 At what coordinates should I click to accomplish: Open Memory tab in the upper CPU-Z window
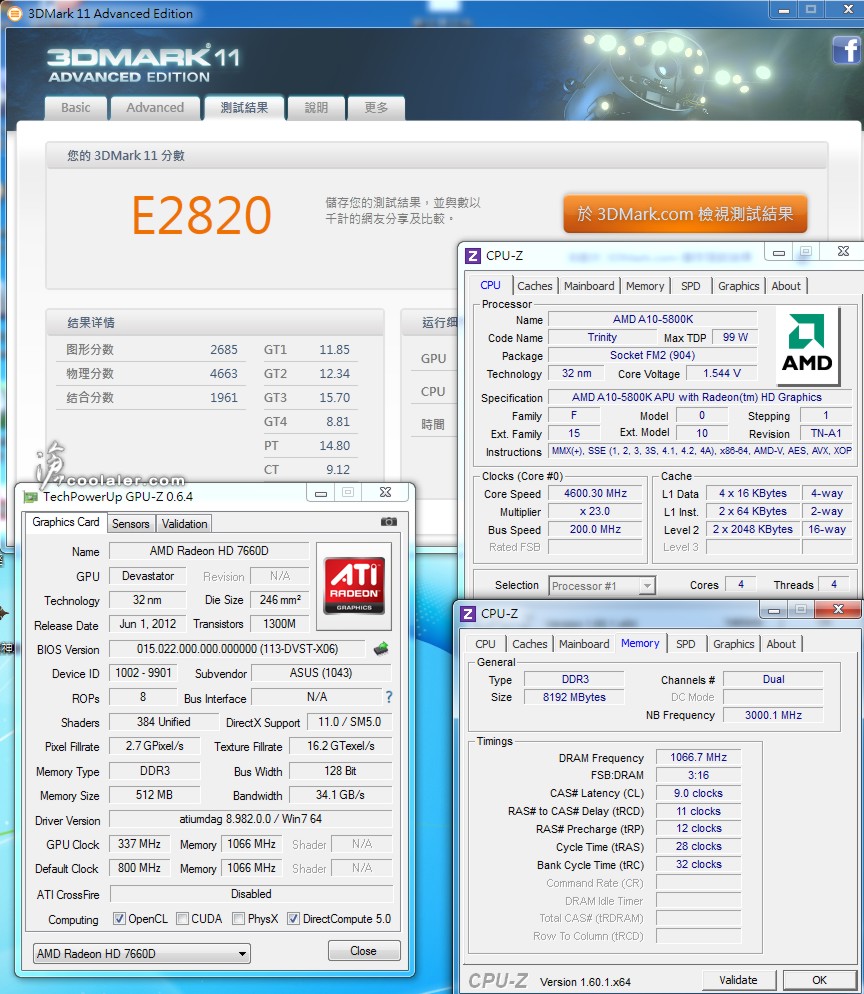pos(645,286)
